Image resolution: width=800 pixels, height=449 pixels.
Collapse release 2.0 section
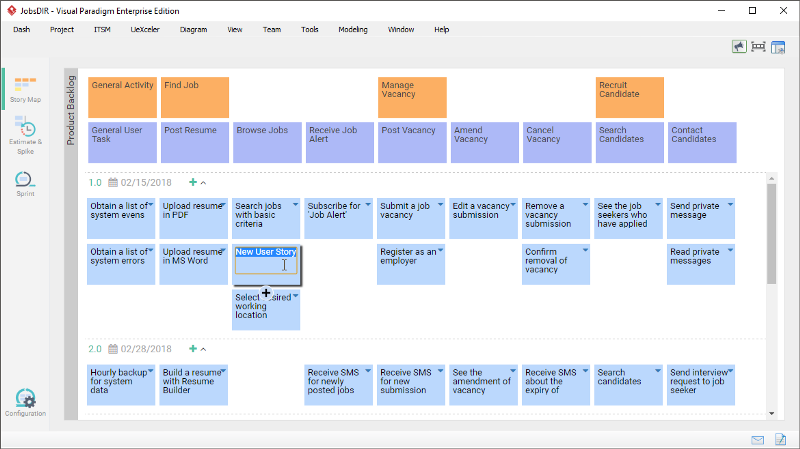[203, 349]
